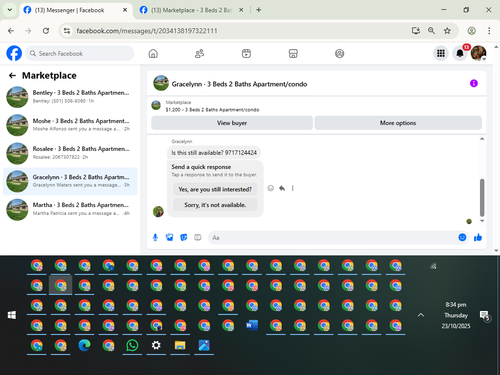Click chat scroll up arrow
This screenshot has width=500, height=375.
click(x=482, y=139)
